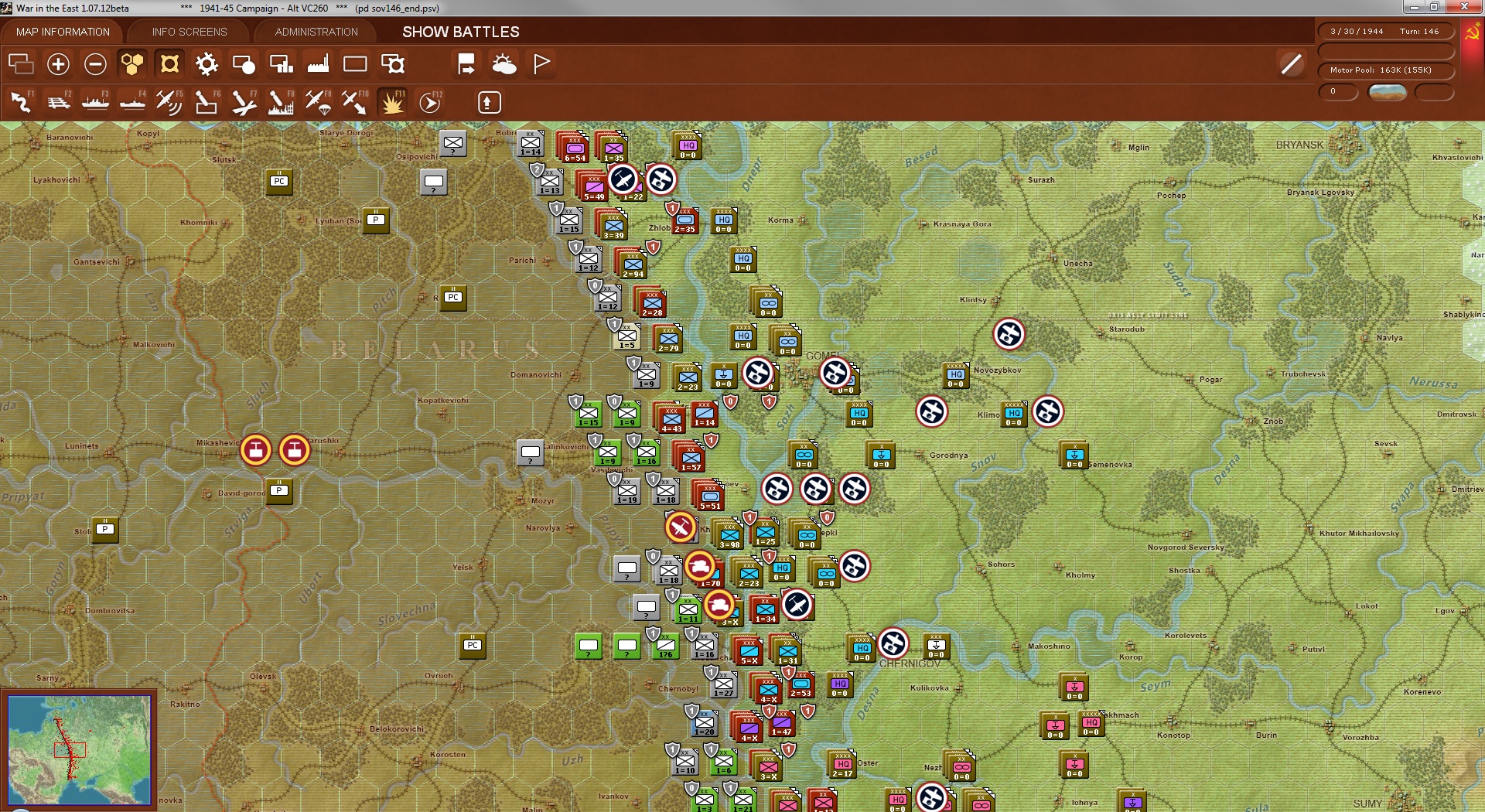Select the F6 bomb unit mode

(x=207, y=102)
